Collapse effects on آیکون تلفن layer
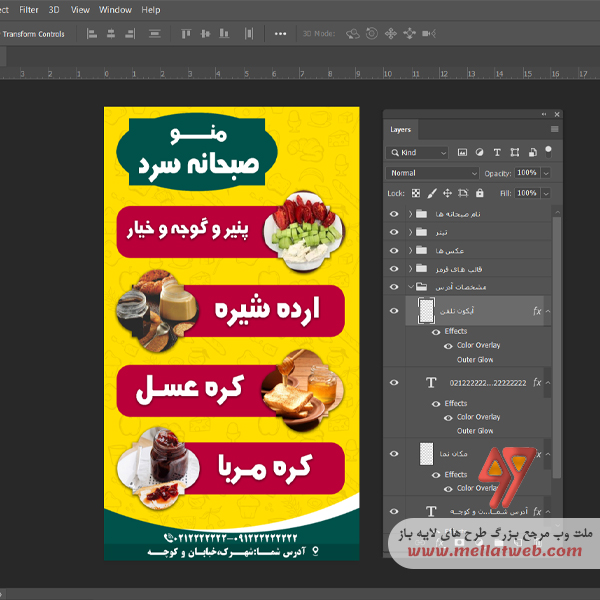The image size is (600, 600). 548,311
